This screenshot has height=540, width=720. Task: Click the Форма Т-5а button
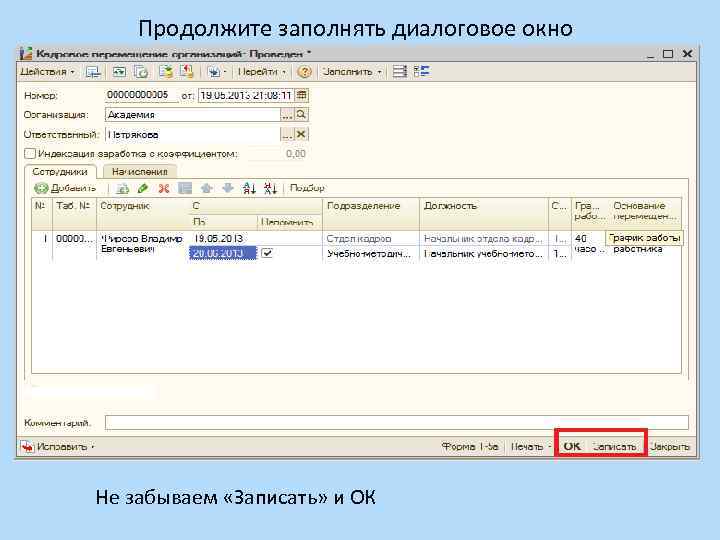pyautogui.click(x=470, y=446)
